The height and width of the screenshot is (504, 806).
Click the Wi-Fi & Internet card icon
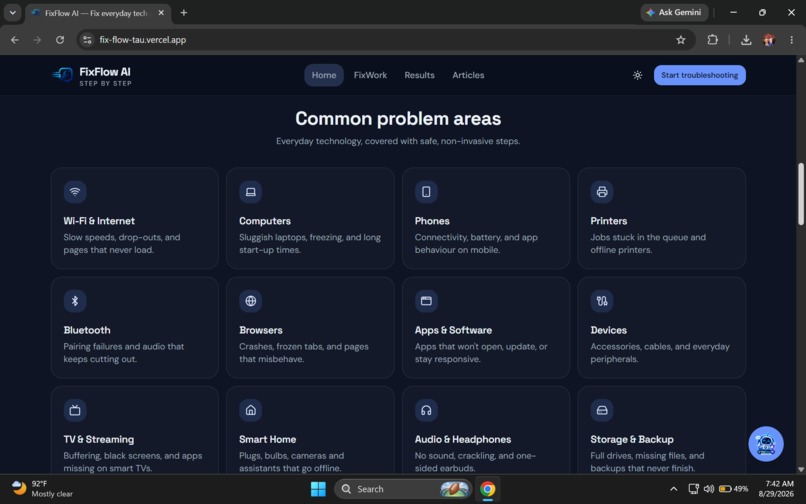pos(75,192)
